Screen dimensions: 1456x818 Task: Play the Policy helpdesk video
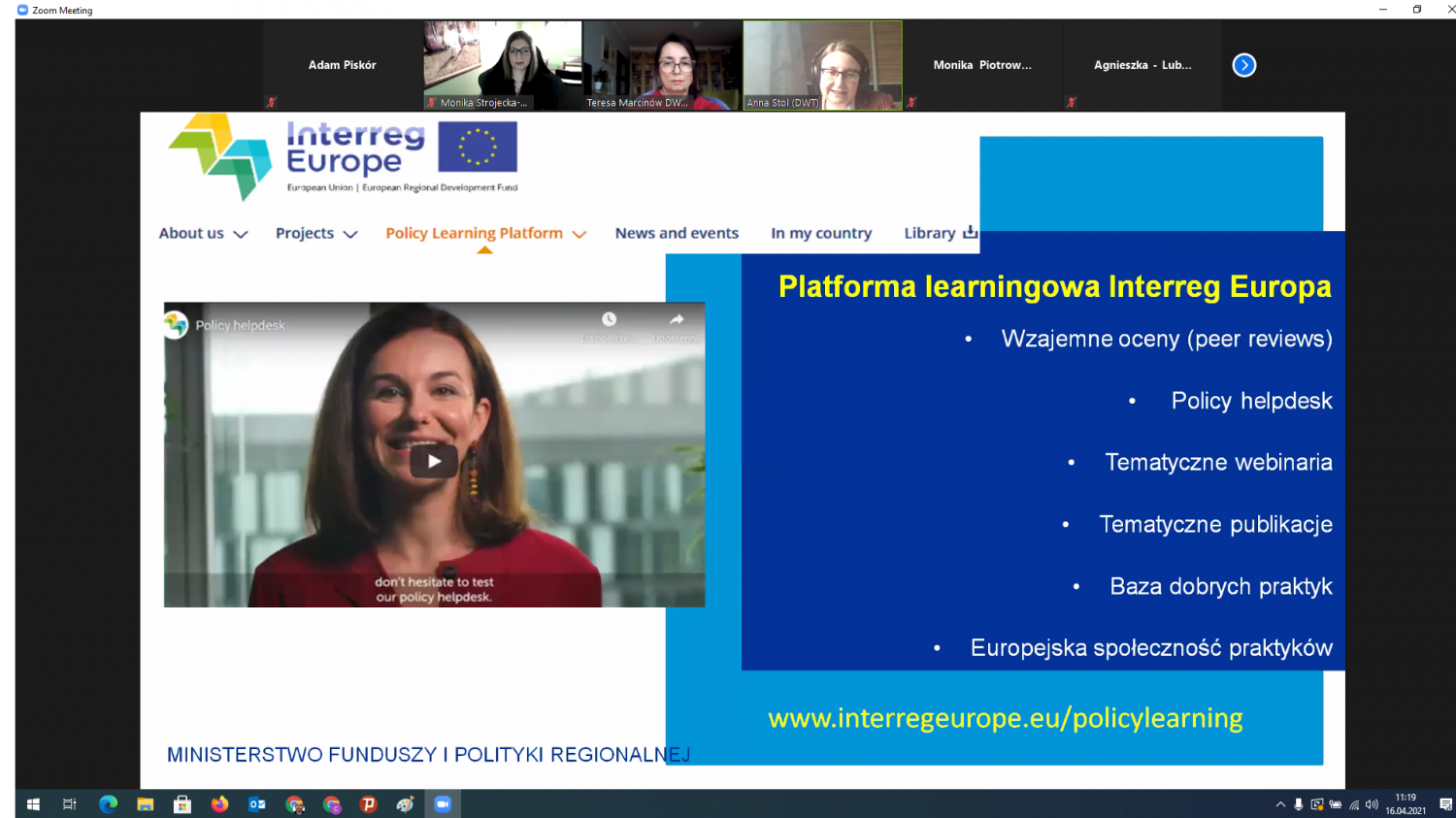click(434, 461)
